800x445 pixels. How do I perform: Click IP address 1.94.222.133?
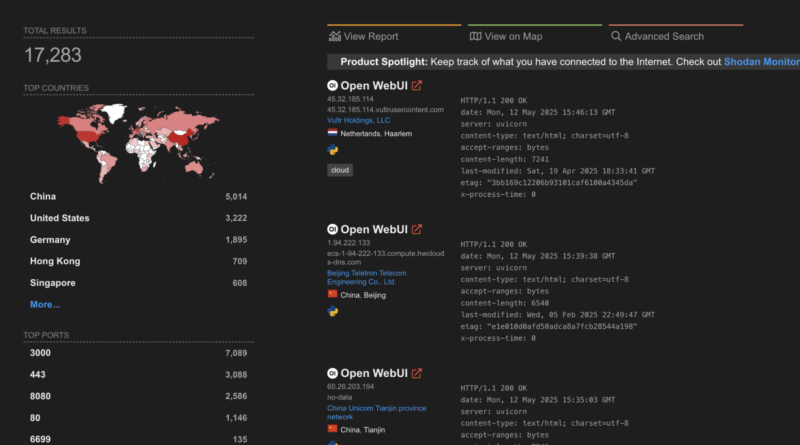coord(348,243)
